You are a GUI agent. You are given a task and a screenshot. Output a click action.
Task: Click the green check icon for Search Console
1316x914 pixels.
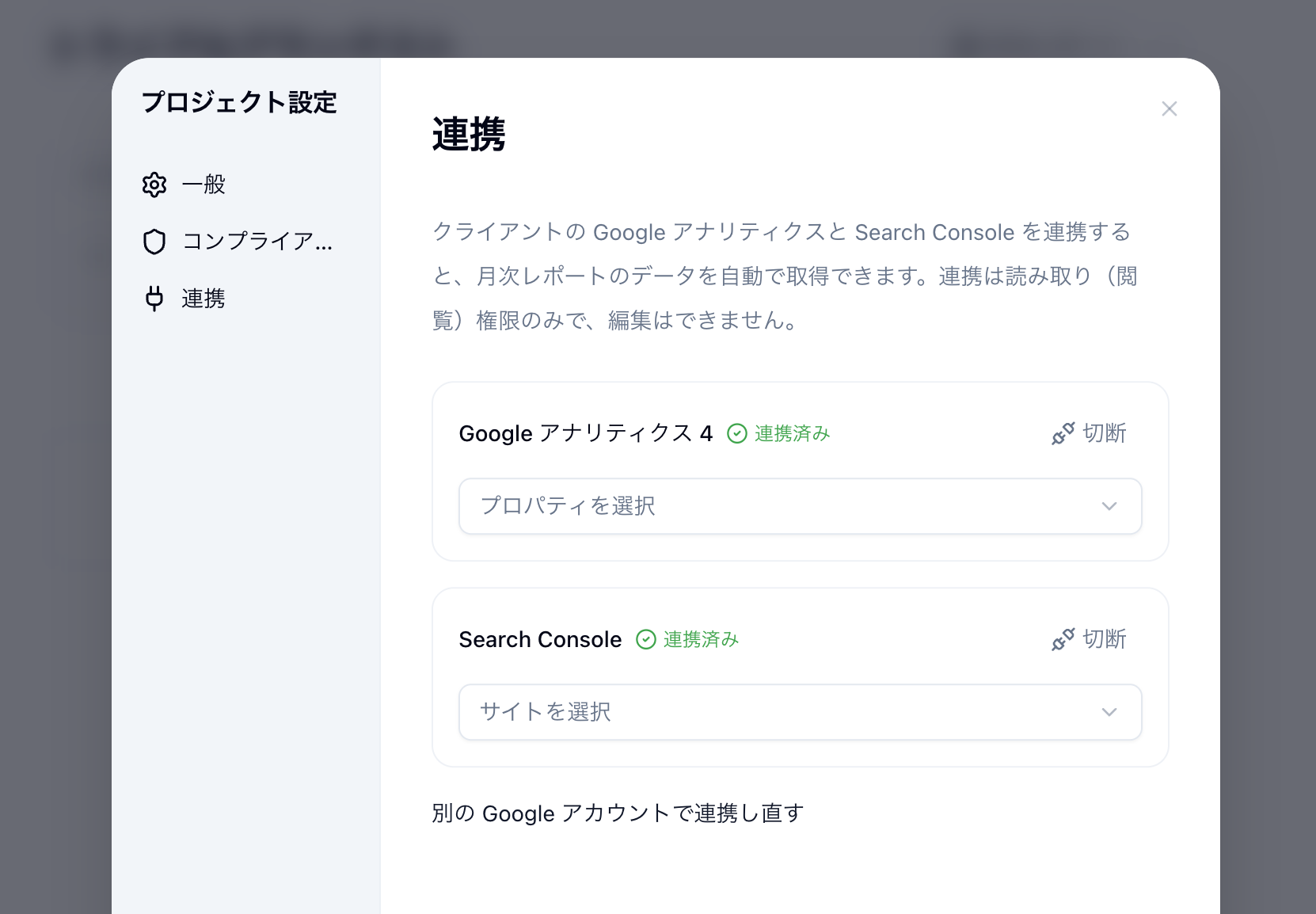tap(646, 639)
